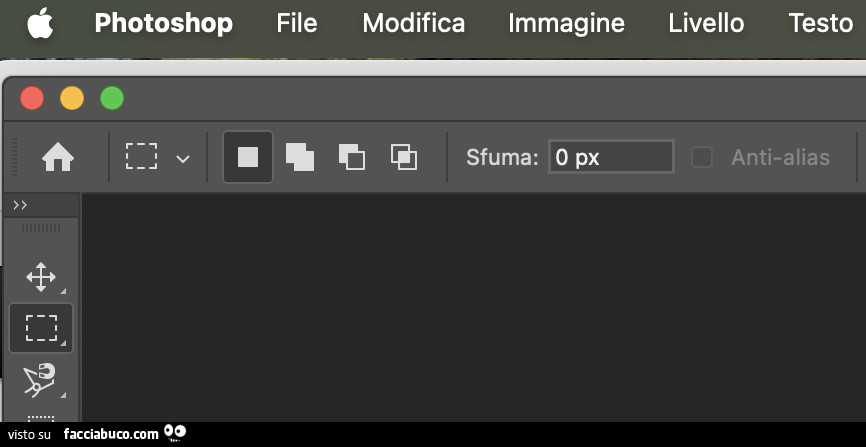Open the Apple menu

[40, 23]
